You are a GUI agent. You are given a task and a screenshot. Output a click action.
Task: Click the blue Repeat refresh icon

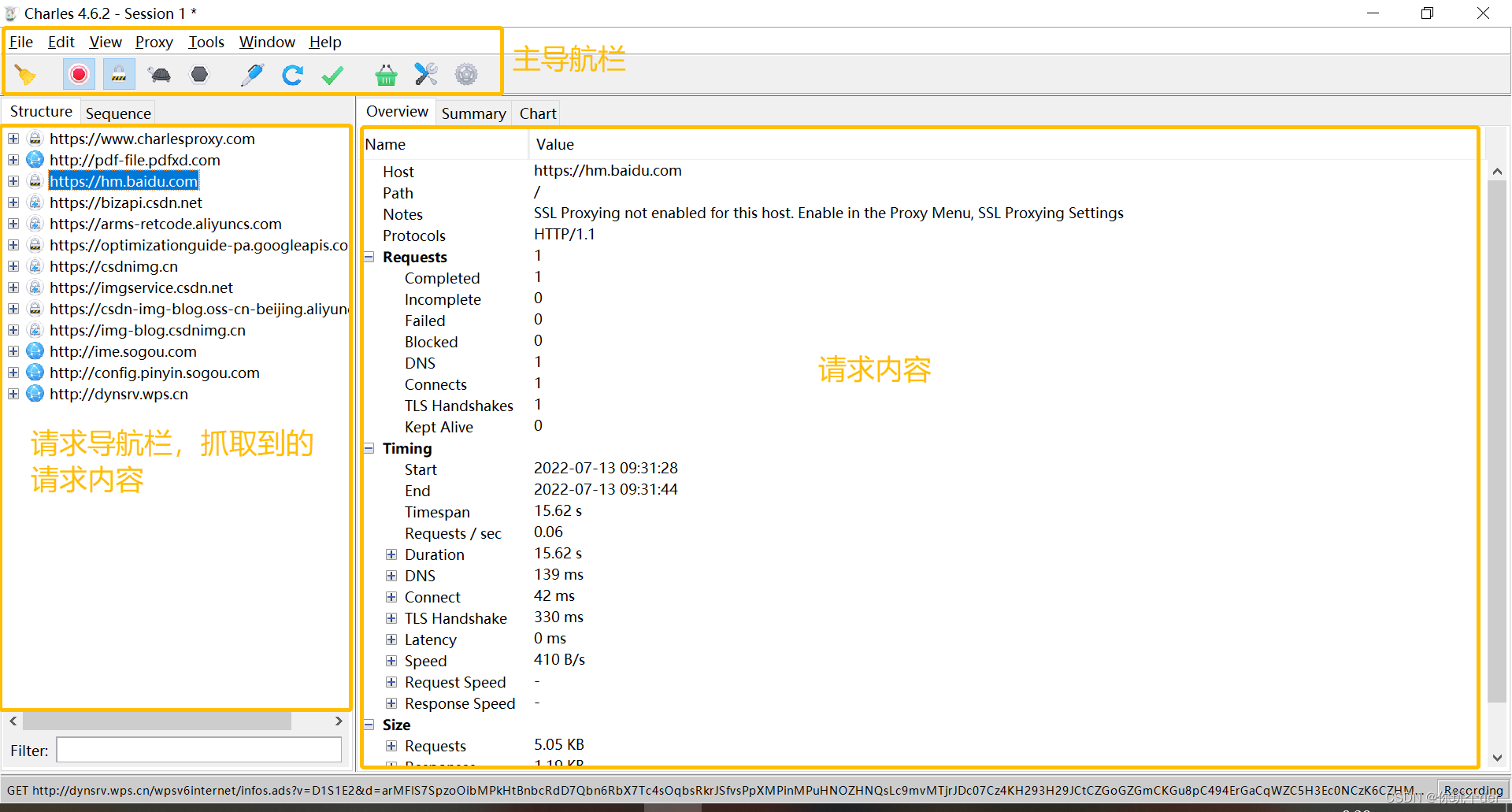click(293, 75)
